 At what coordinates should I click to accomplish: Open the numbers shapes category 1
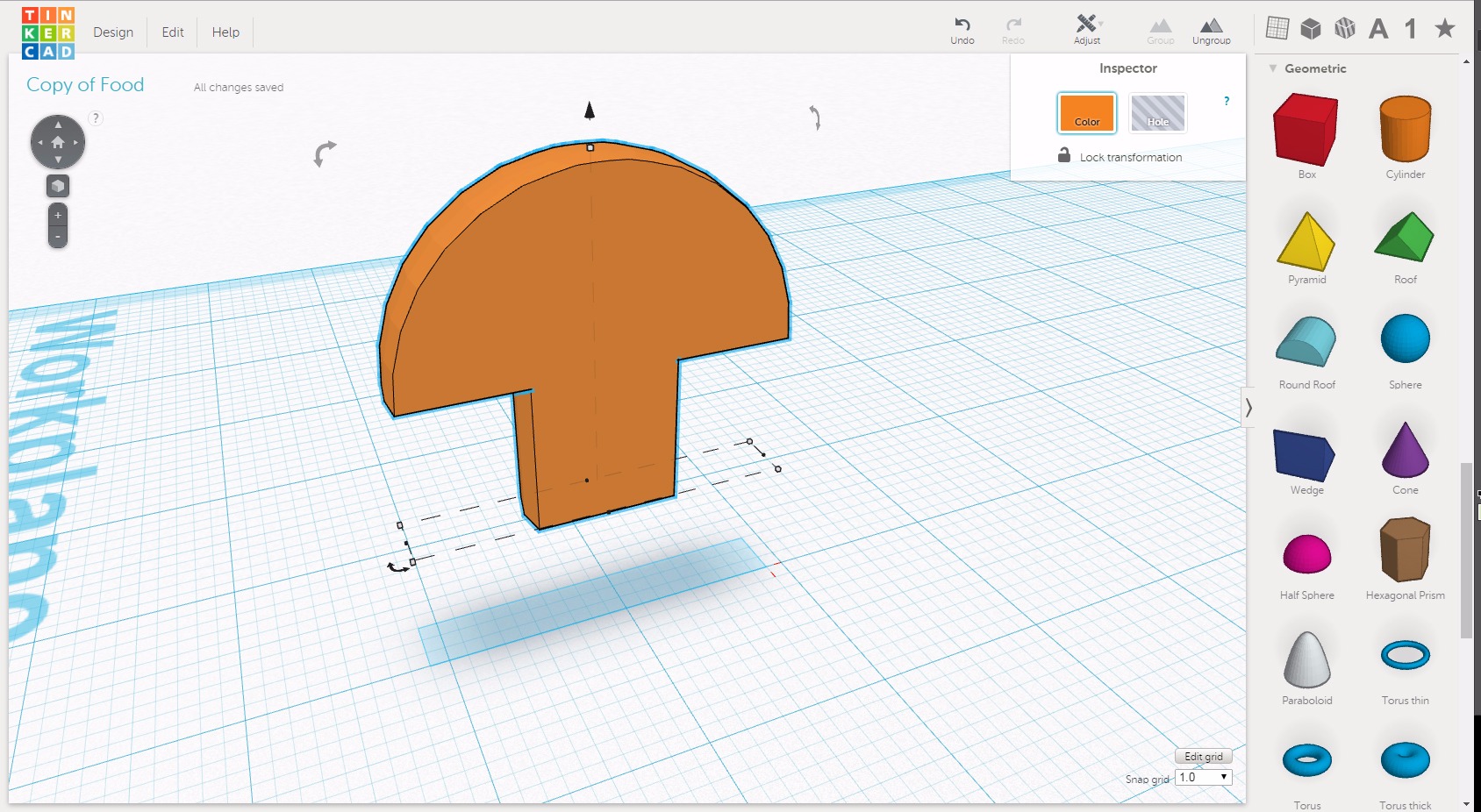(1411, 29)
